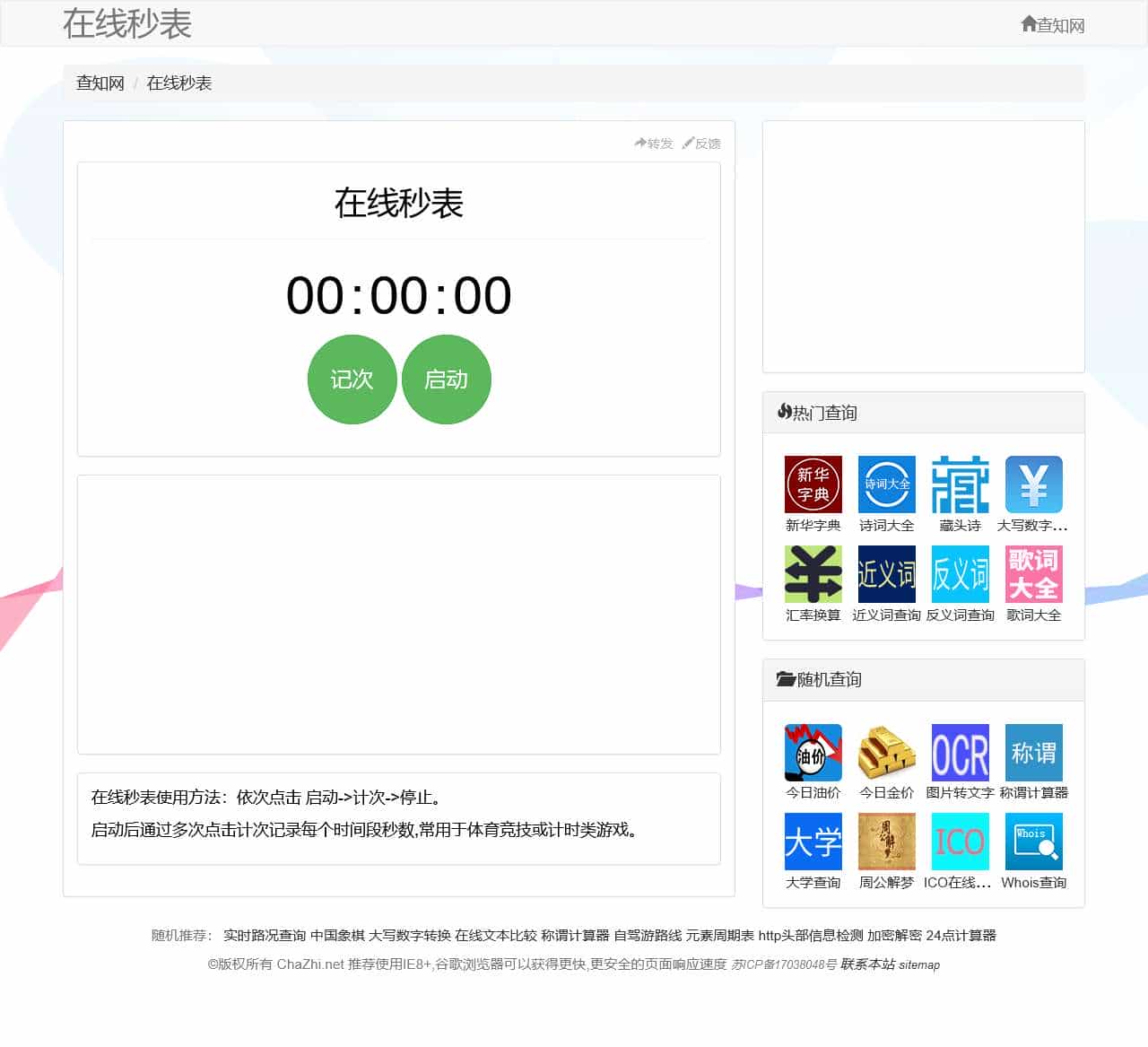Click the Whois查询 lookup icon

point(1033,842)
